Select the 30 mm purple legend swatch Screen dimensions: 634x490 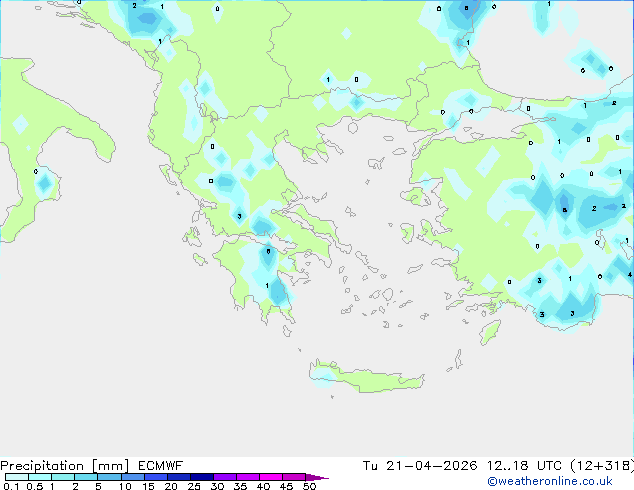[225, 477]
